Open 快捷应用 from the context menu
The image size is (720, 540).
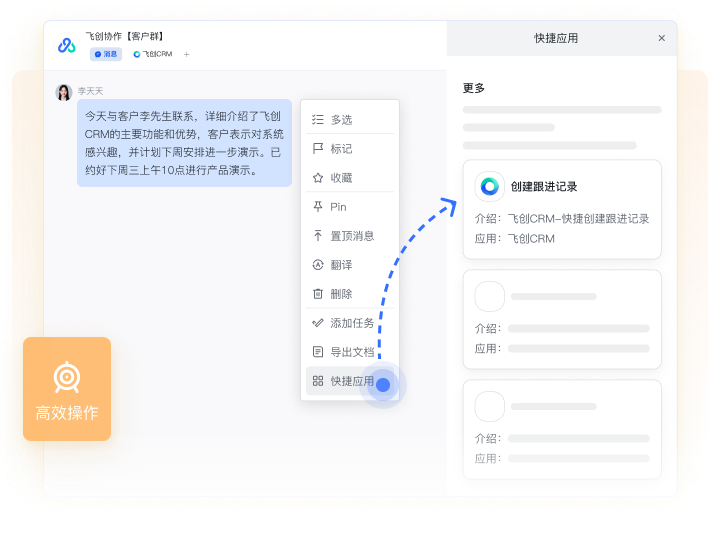[350, 381]
